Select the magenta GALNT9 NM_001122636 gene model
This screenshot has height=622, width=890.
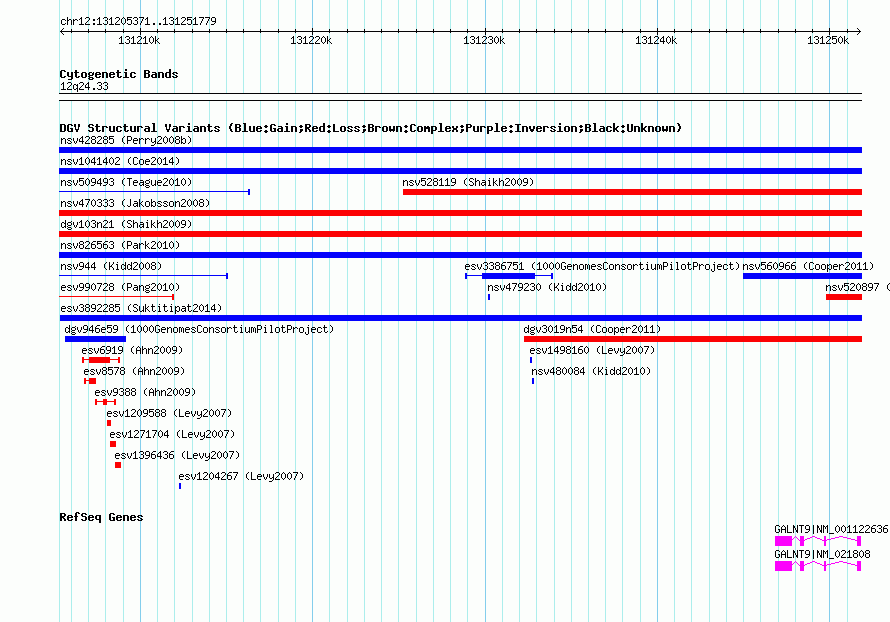pos(818,541)
